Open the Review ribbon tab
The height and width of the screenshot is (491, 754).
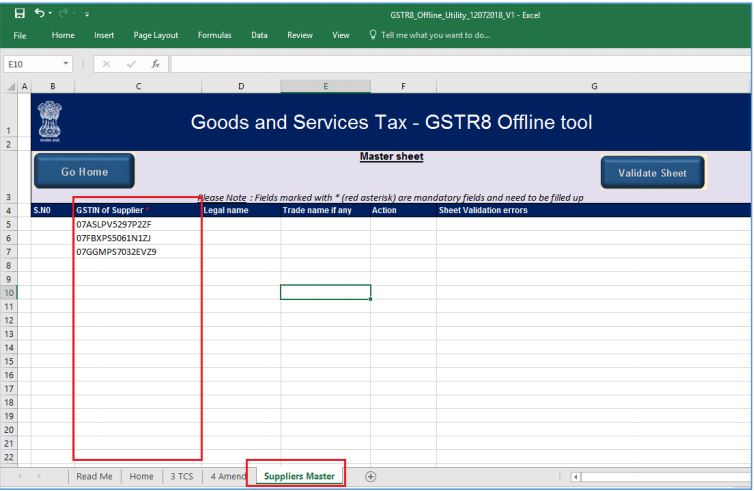(300, 35)
